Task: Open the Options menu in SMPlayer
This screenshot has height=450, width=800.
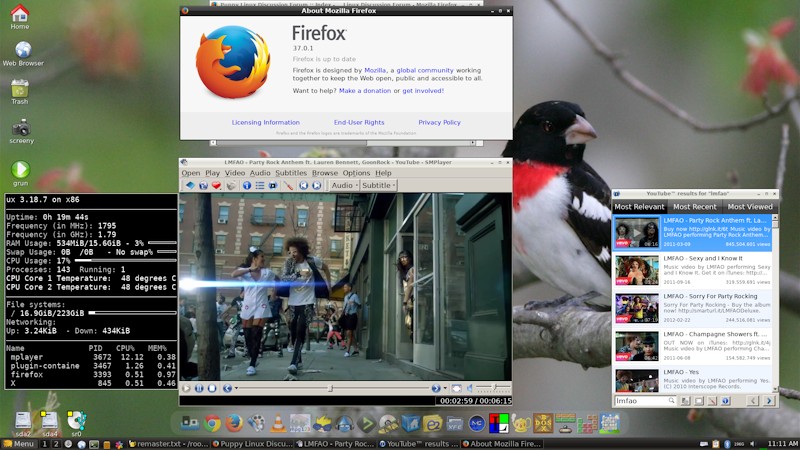Action: [356, 173]
